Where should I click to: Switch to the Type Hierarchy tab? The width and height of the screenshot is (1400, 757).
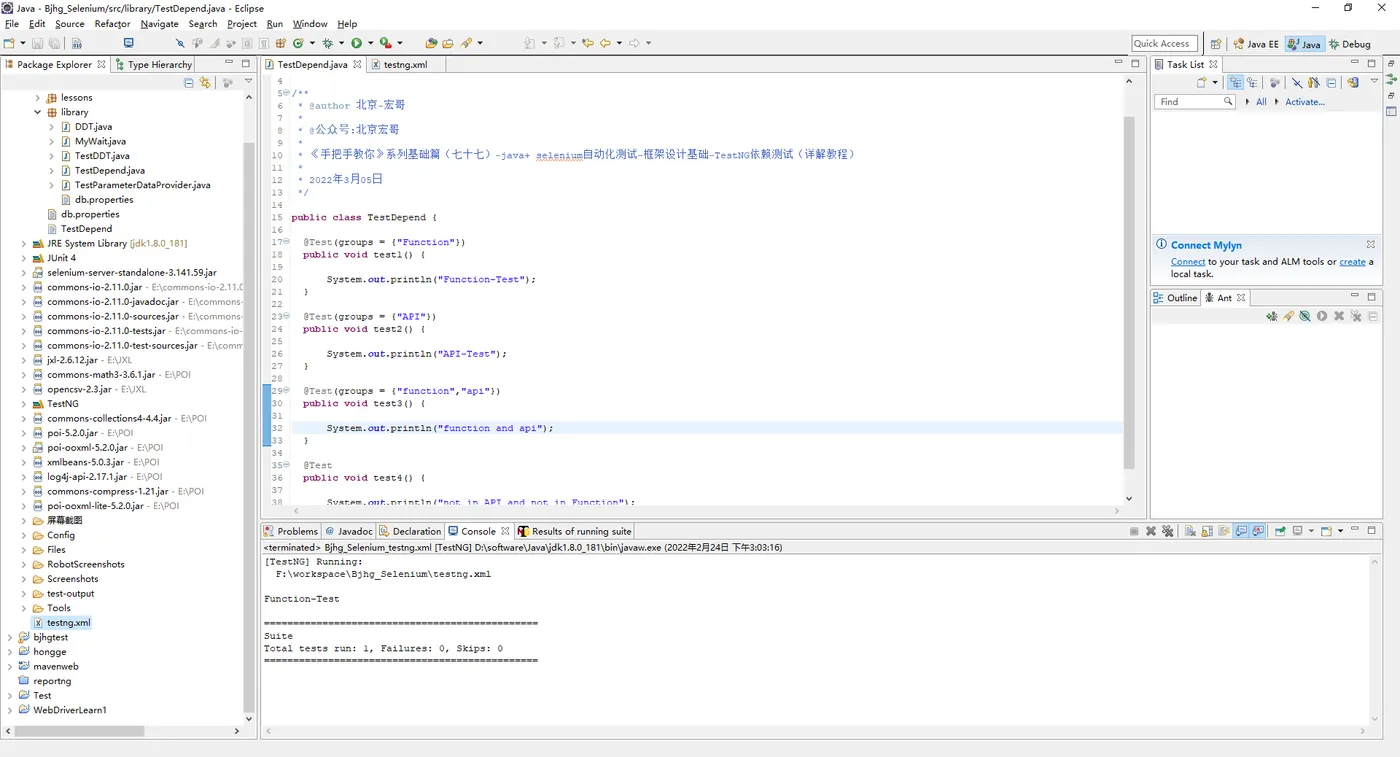152,64
